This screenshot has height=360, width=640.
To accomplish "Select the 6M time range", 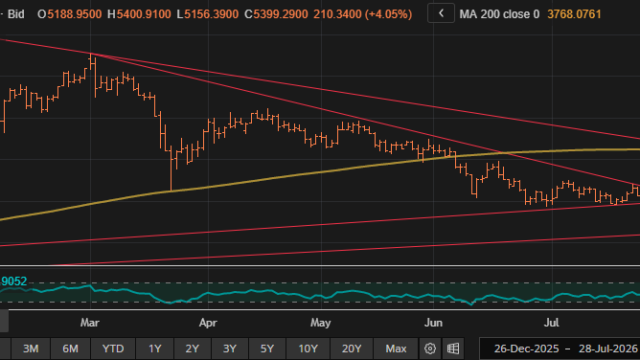I will point(70,349).
